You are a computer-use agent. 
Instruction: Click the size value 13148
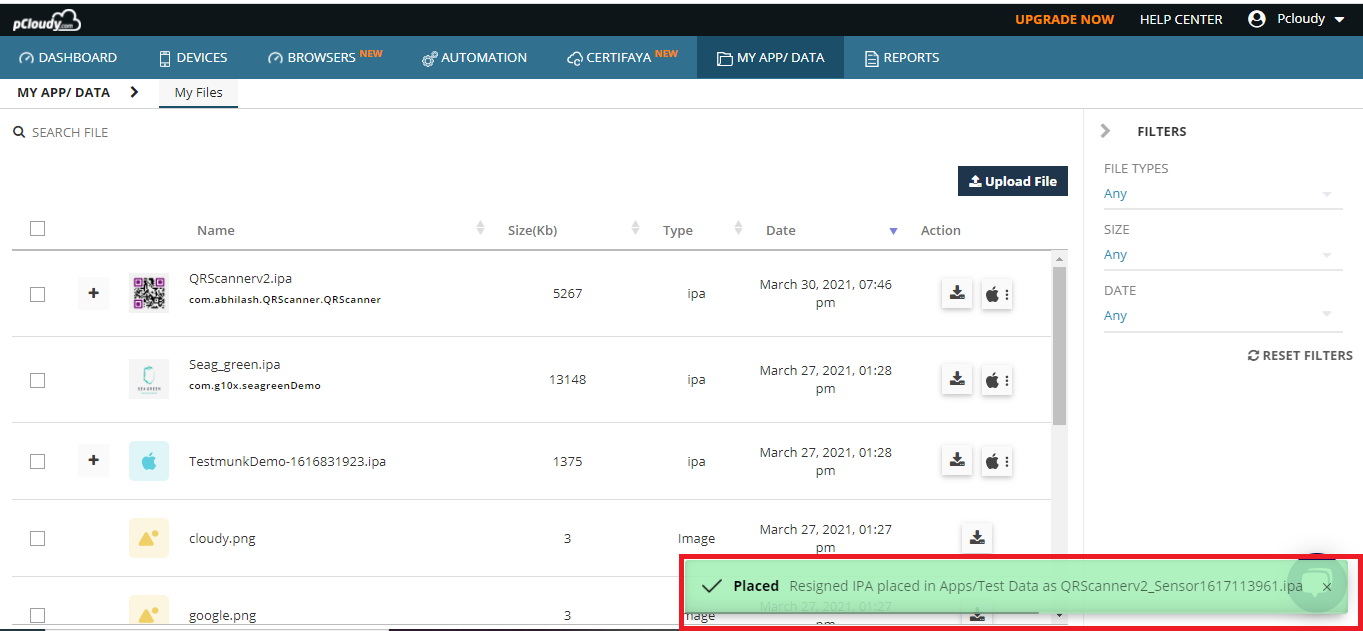567,380
